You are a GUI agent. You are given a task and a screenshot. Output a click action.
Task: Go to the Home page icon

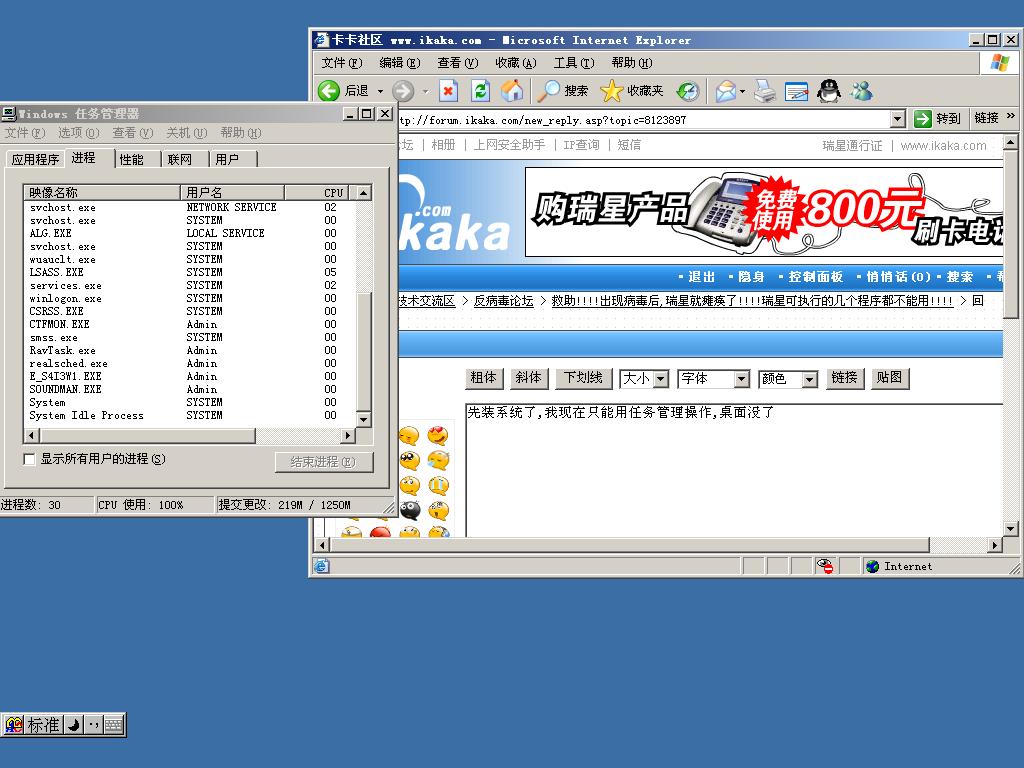pos(512,91)
